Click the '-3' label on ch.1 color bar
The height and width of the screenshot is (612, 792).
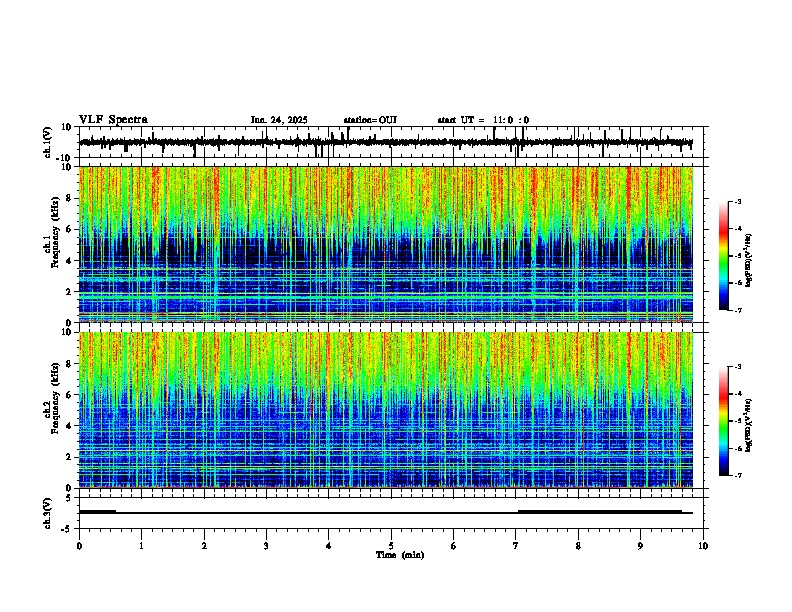coord(737,202)
